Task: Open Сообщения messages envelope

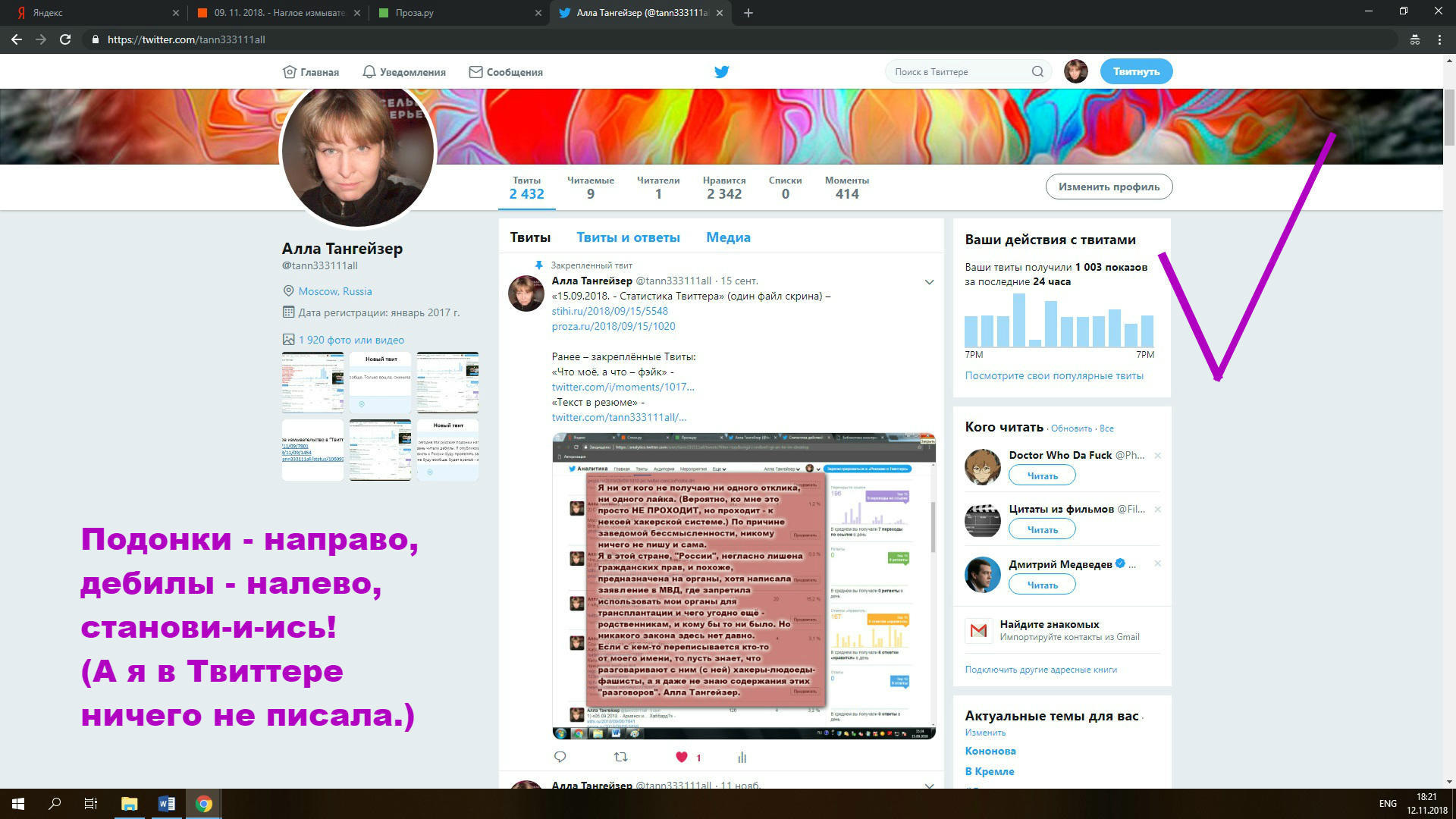Action: point(506,72)
